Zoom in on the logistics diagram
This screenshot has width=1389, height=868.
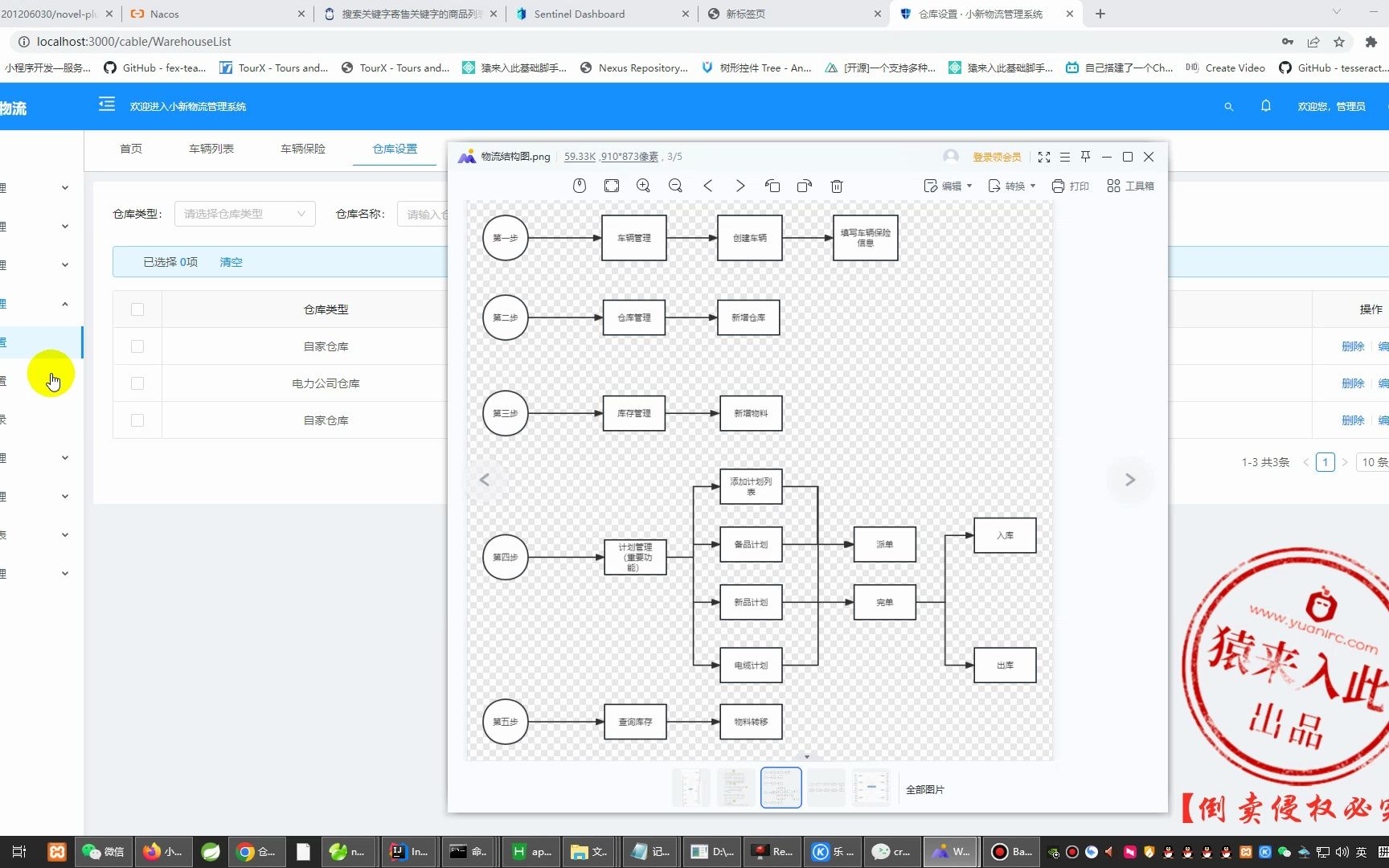643,186
